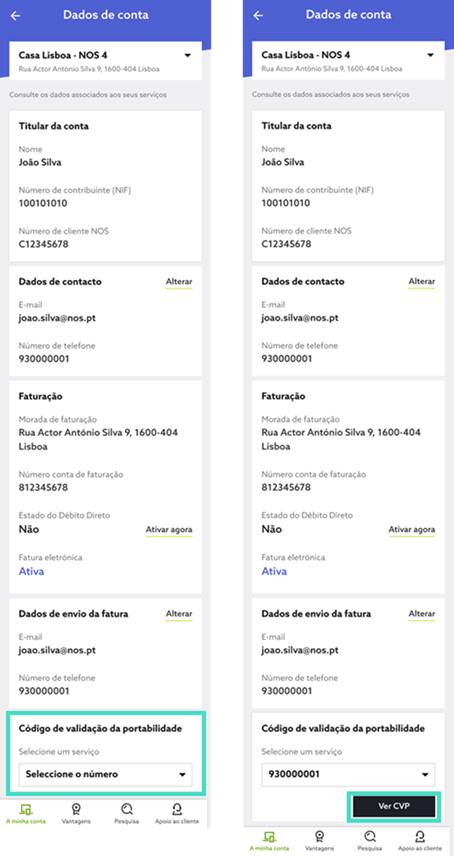The height and width of the screenshot is (856, 454).
Task: Click Alterar for Dados de contacto on Ver CVP screen
Action: click(x=422, y=282)
